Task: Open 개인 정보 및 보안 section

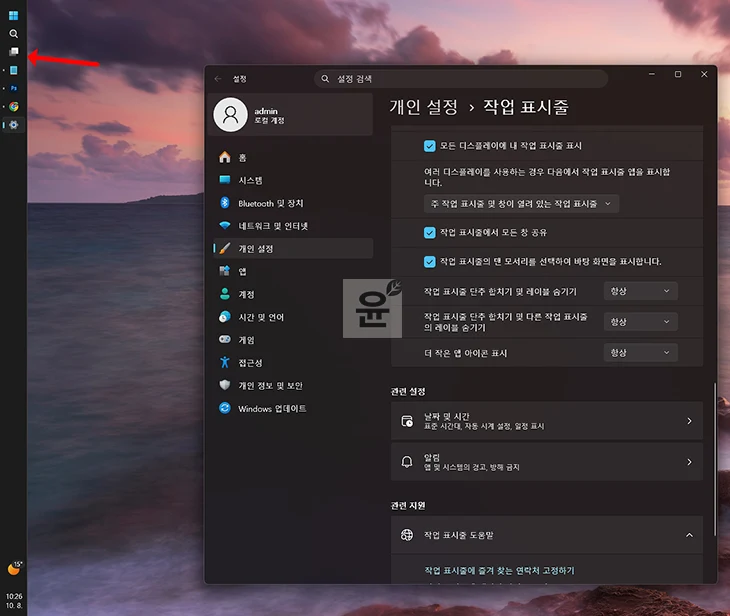Action: (293, 386)
